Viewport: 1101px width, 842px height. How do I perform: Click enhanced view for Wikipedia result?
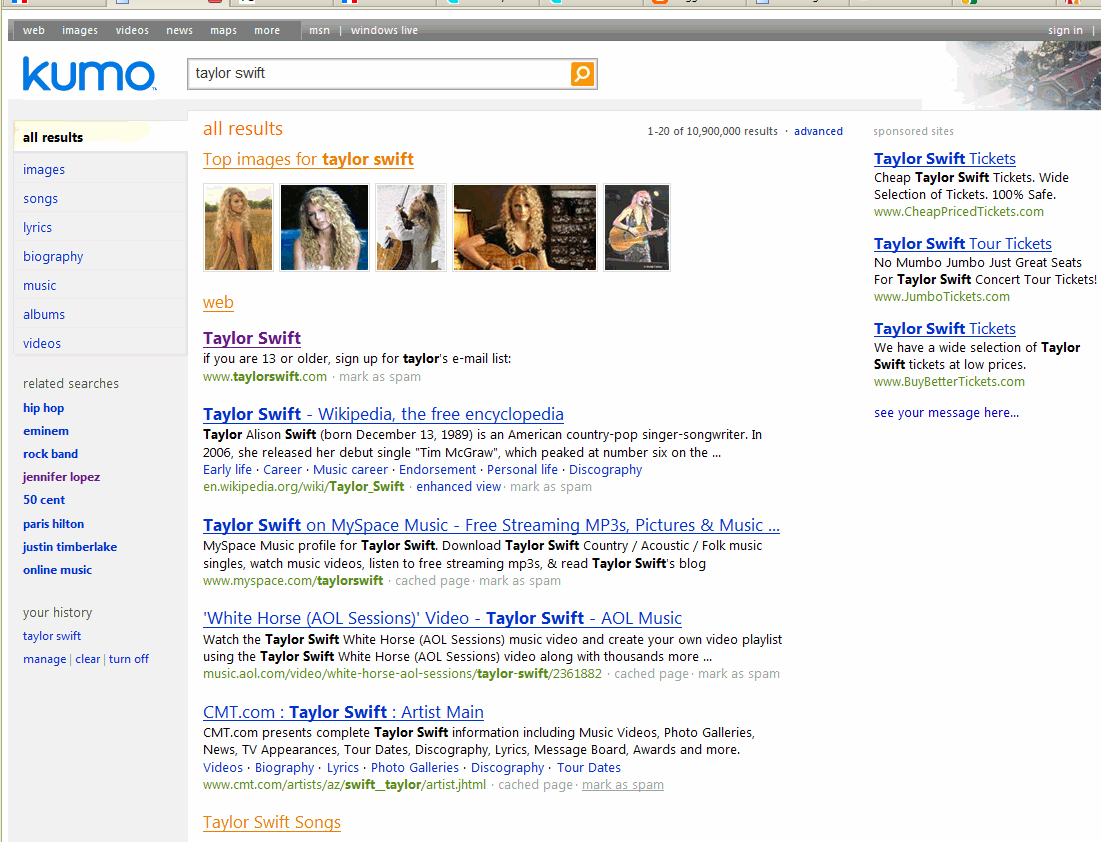coord(459,487)
